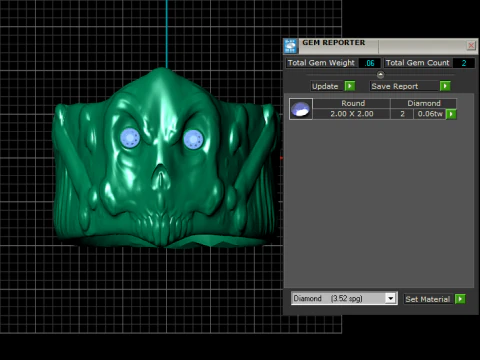
Task: Click the green arrow next to Update
Action: click(x=350, y=86)
